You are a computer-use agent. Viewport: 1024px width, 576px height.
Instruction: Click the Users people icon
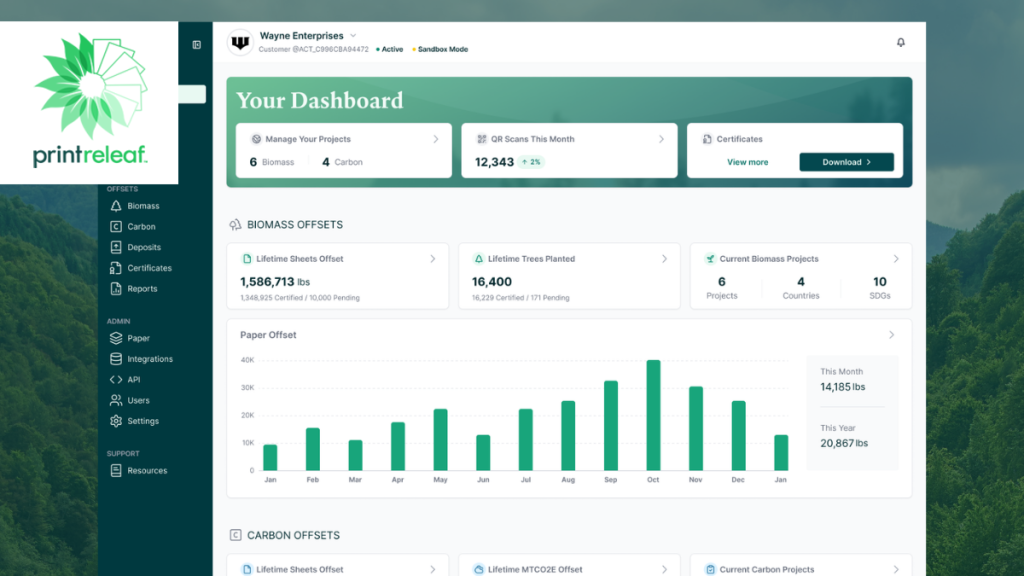[116, 400]
